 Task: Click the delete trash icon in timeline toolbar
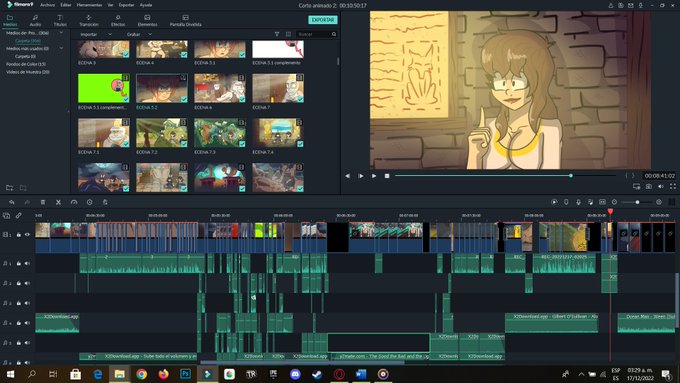[x=42, y=202]
